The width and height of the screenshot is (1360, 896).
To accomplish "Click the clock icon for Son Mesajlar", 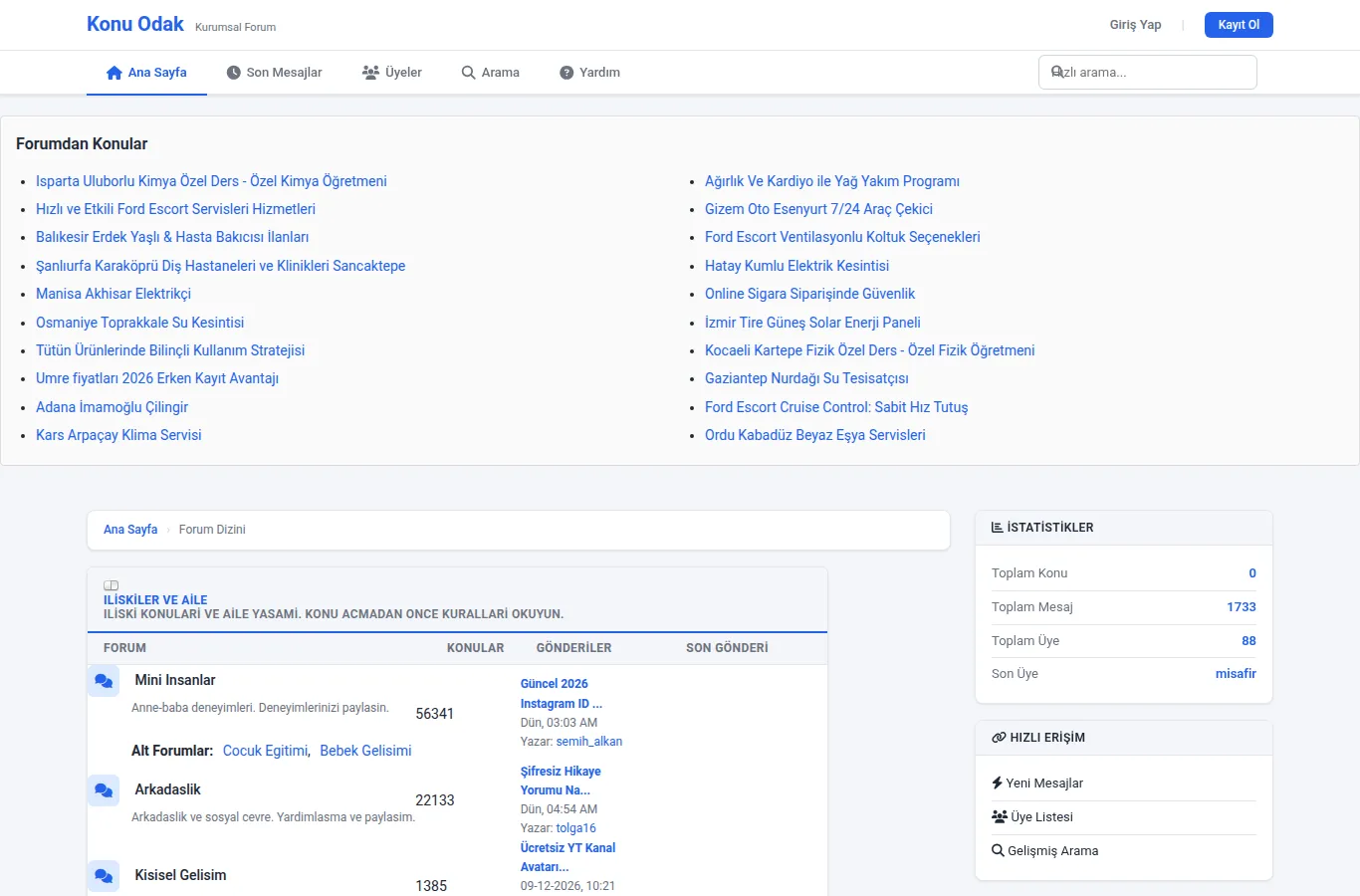I will (234, 73).
